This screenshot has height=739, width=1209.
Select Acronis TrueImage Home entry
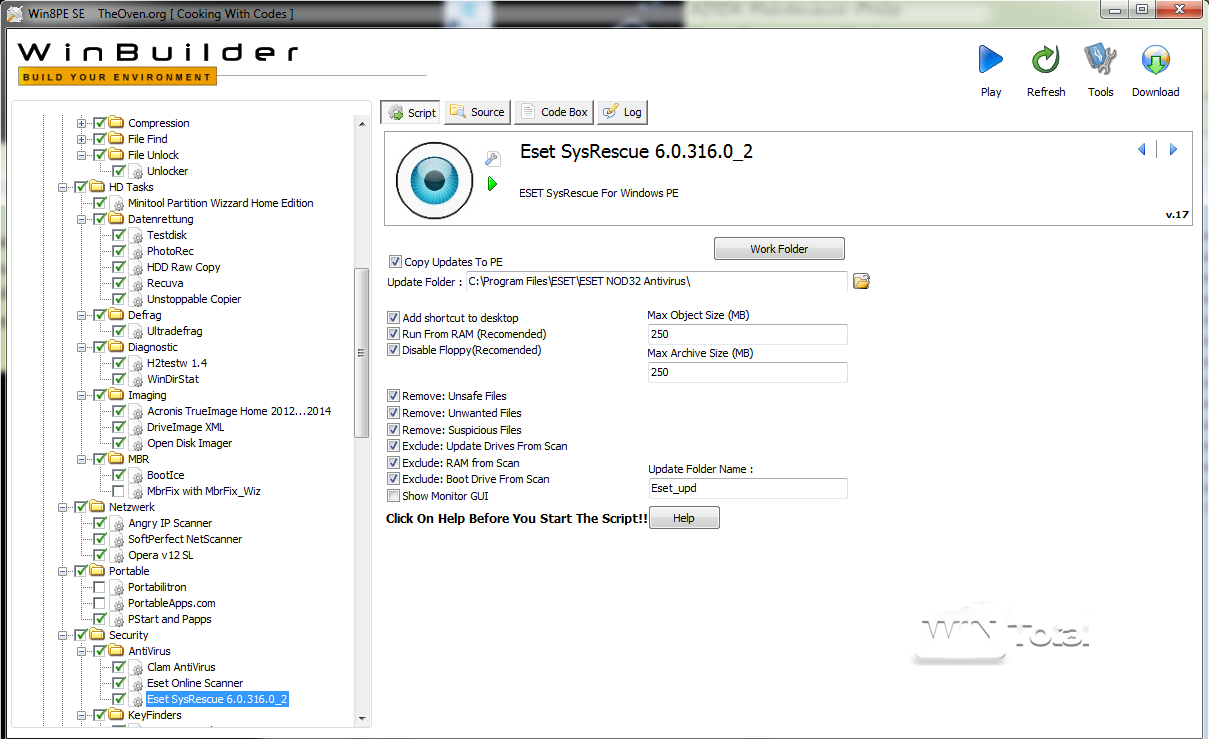[239, 411]
